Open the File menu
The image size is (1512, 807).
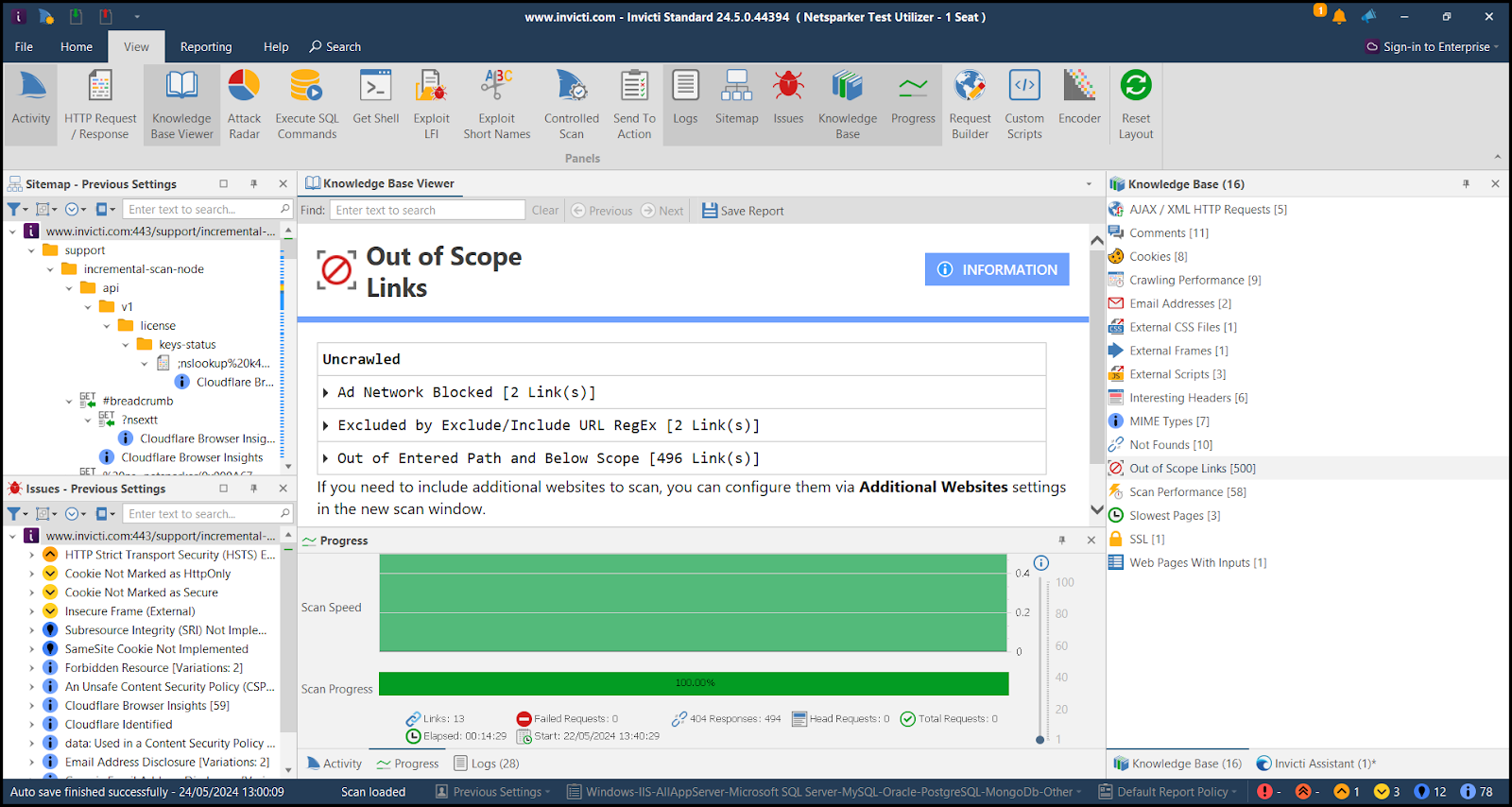click(x=24, y=46)
